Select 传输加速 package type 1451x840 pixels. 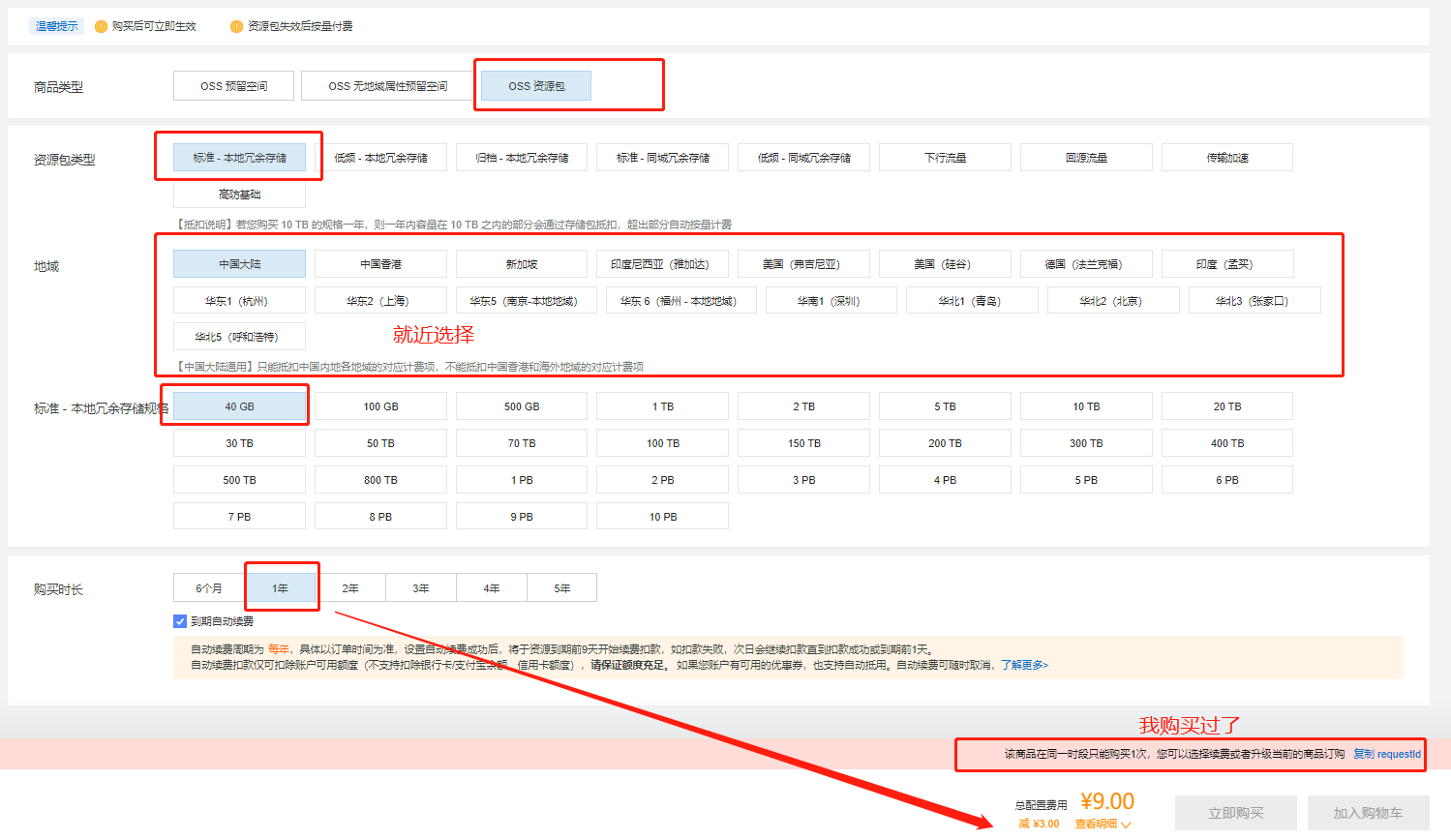1227,158
